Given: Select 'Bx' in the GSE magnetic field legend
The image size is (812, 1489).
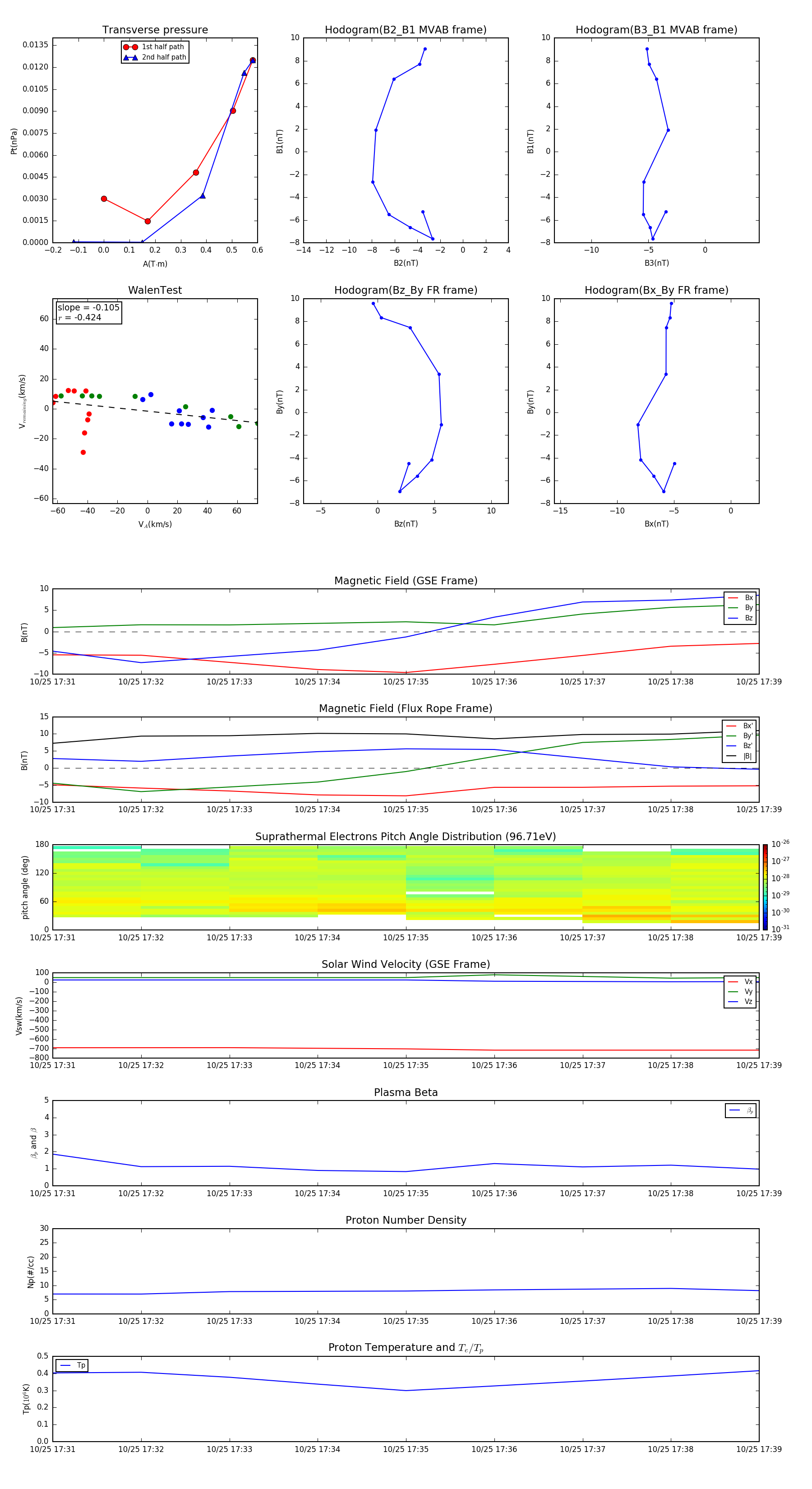Looking at the screenshot, I should [x=740, y=598].
